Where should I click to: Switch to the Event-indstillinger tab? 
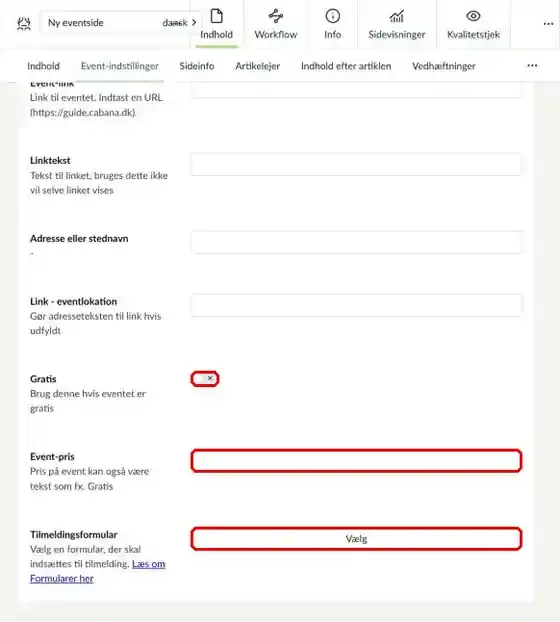[x=120, y=66]
